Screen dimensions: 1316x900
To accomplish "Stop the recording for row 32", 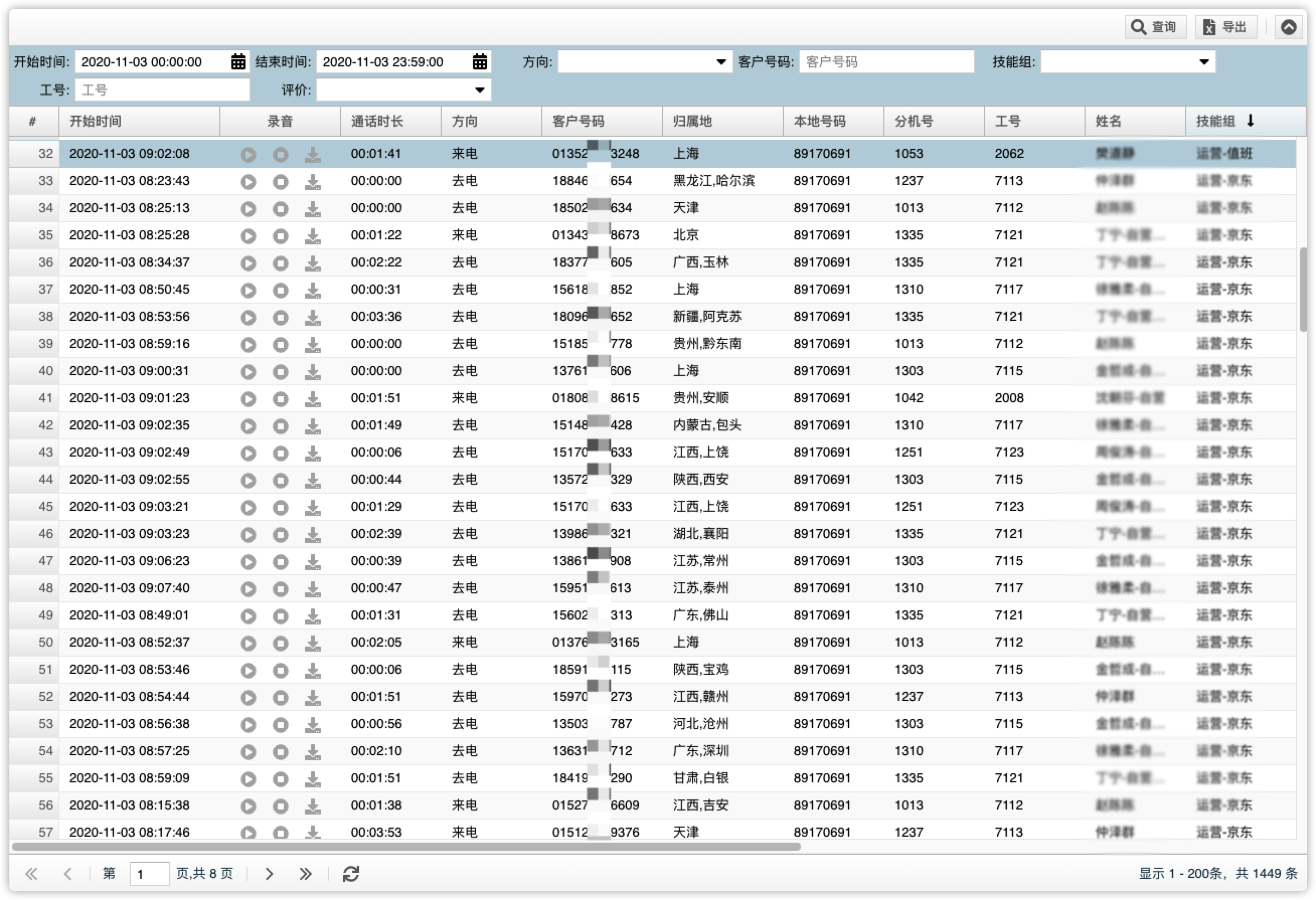I will [x=280, y=154].
